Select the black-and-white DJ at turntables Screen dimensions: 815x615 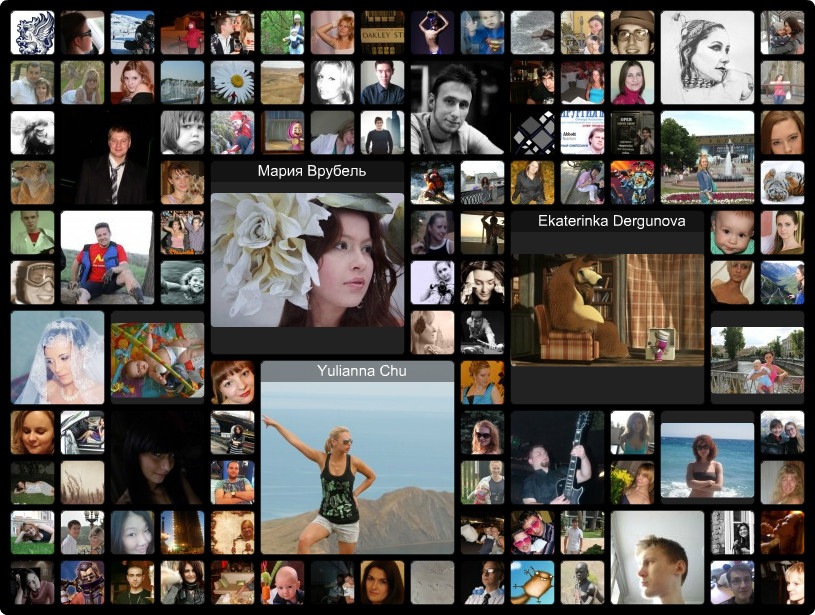tap(482, 333)
